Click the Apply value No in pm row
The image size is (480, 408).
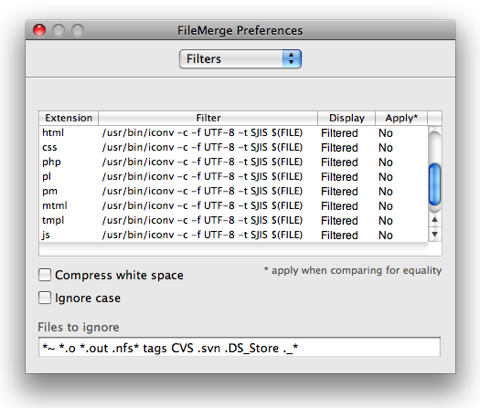pyautogui.click(x=385, y=192)
